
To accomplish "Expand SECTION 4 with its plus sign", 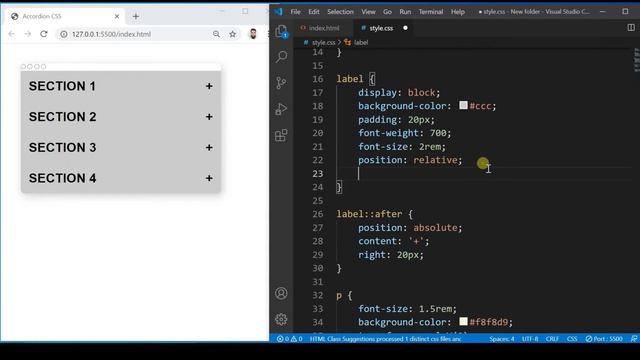I will 209,178.
